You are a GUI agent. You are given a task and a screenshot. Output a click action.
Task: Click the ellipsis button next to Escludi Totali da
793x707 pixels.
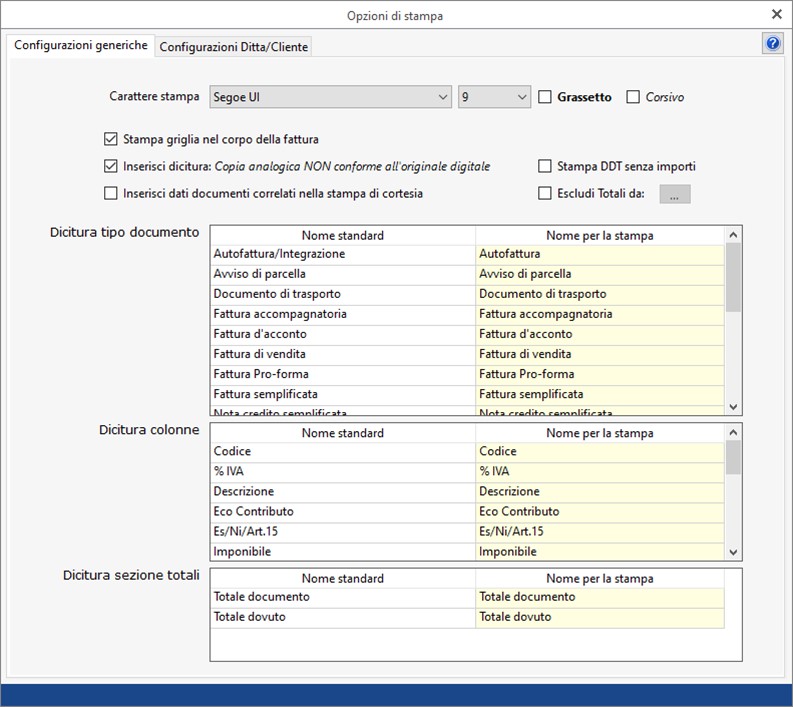[x=675, y=194]
